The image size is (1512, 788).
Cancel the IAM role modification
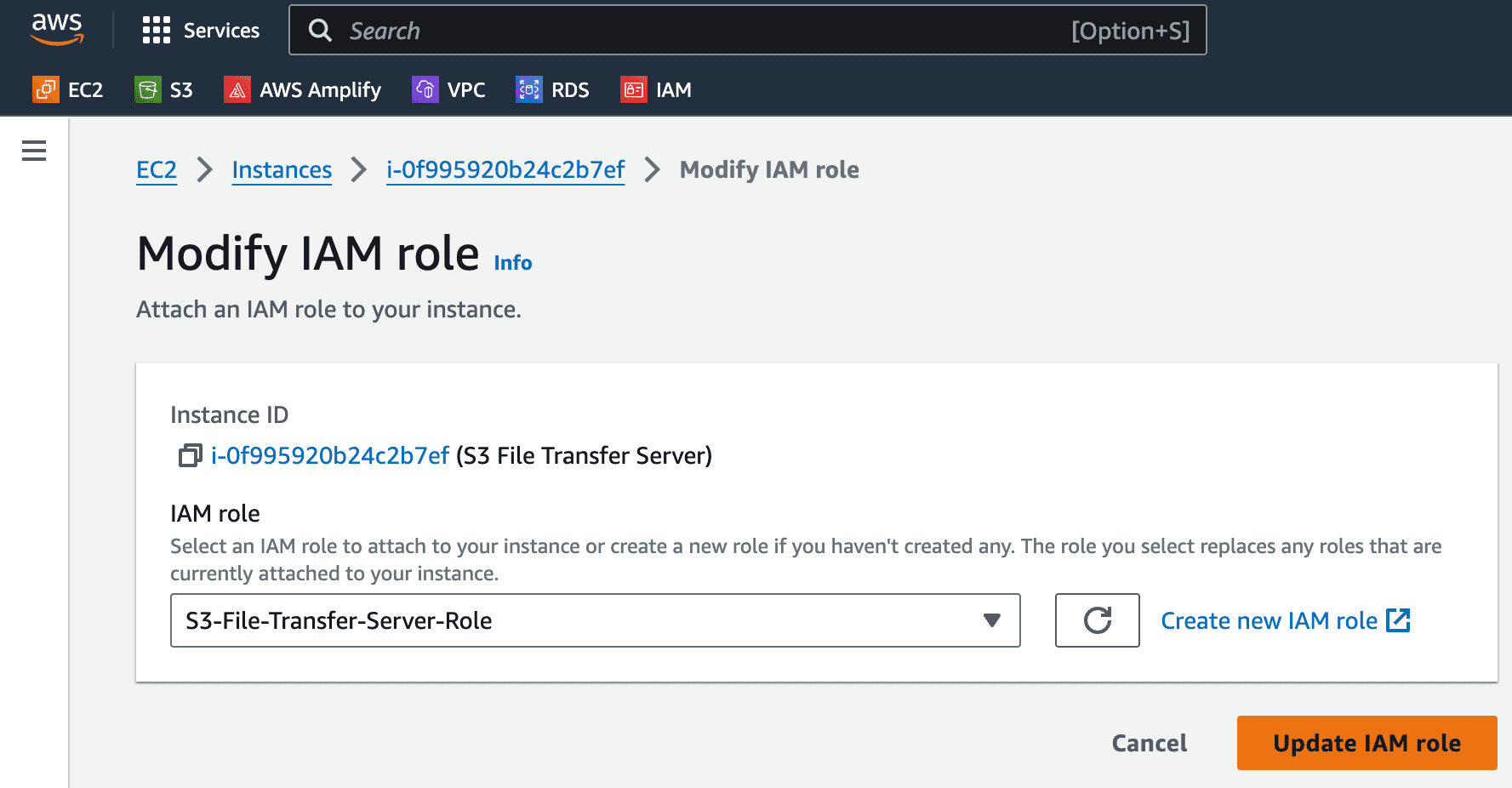click(1149, 743)
